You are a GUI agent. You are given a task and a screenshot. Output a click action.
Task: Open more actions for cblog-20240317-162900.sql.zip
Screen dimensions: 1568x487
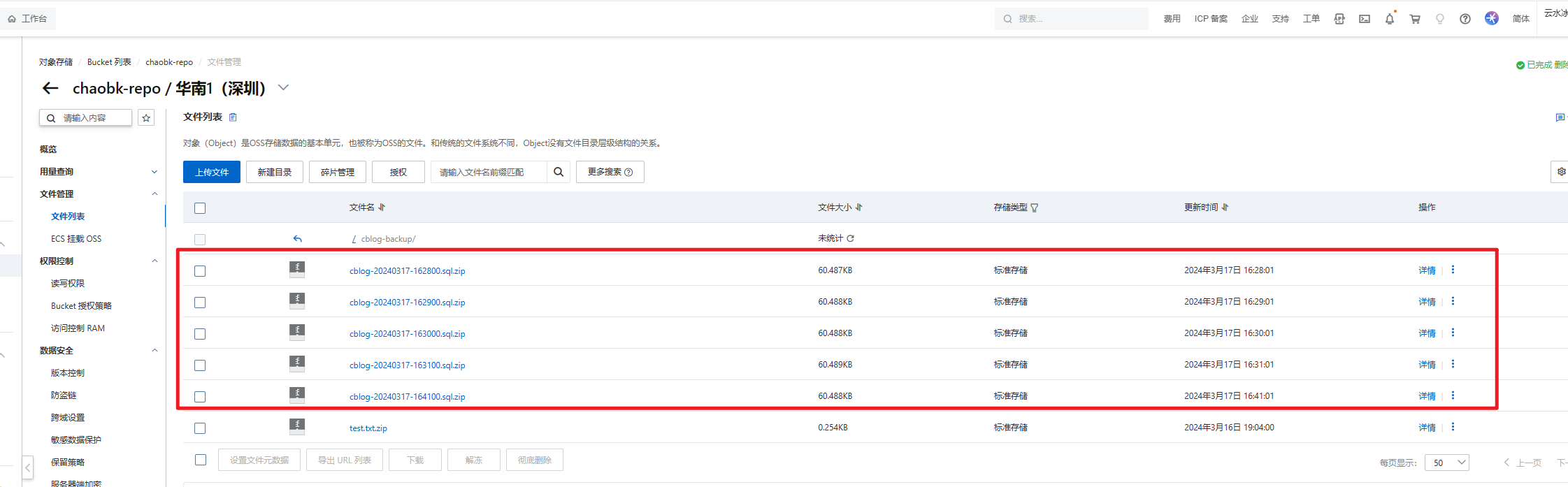click(x=1453, y=301)
